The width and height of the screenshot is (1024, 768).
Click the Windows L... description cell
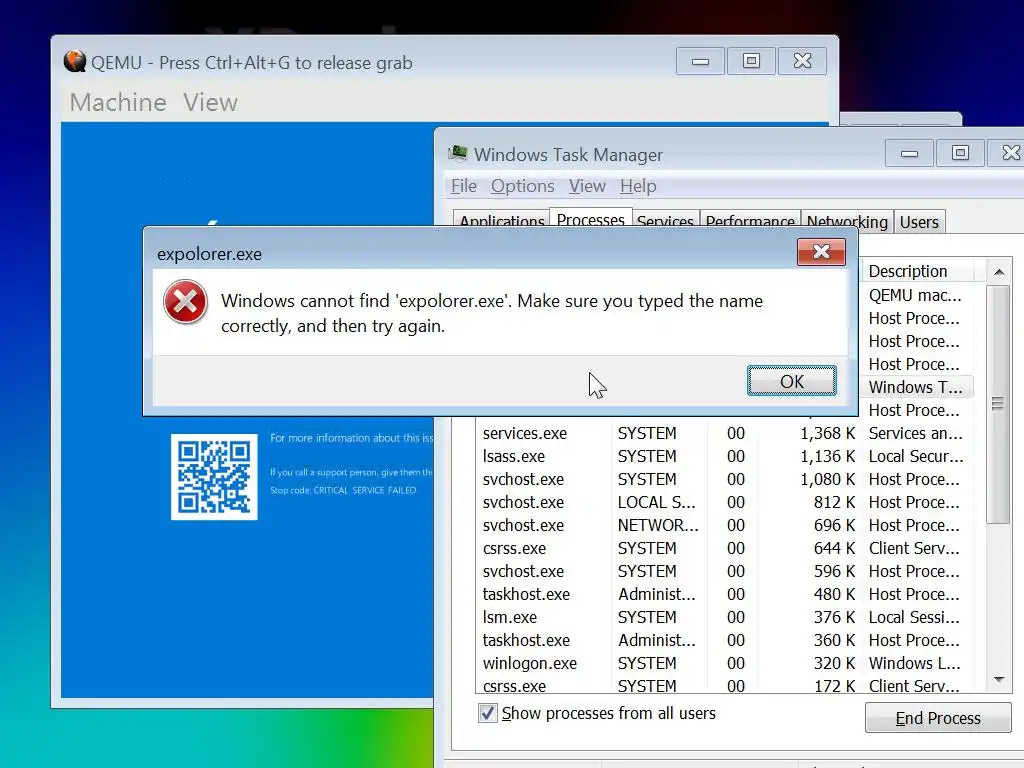[914, 663]
